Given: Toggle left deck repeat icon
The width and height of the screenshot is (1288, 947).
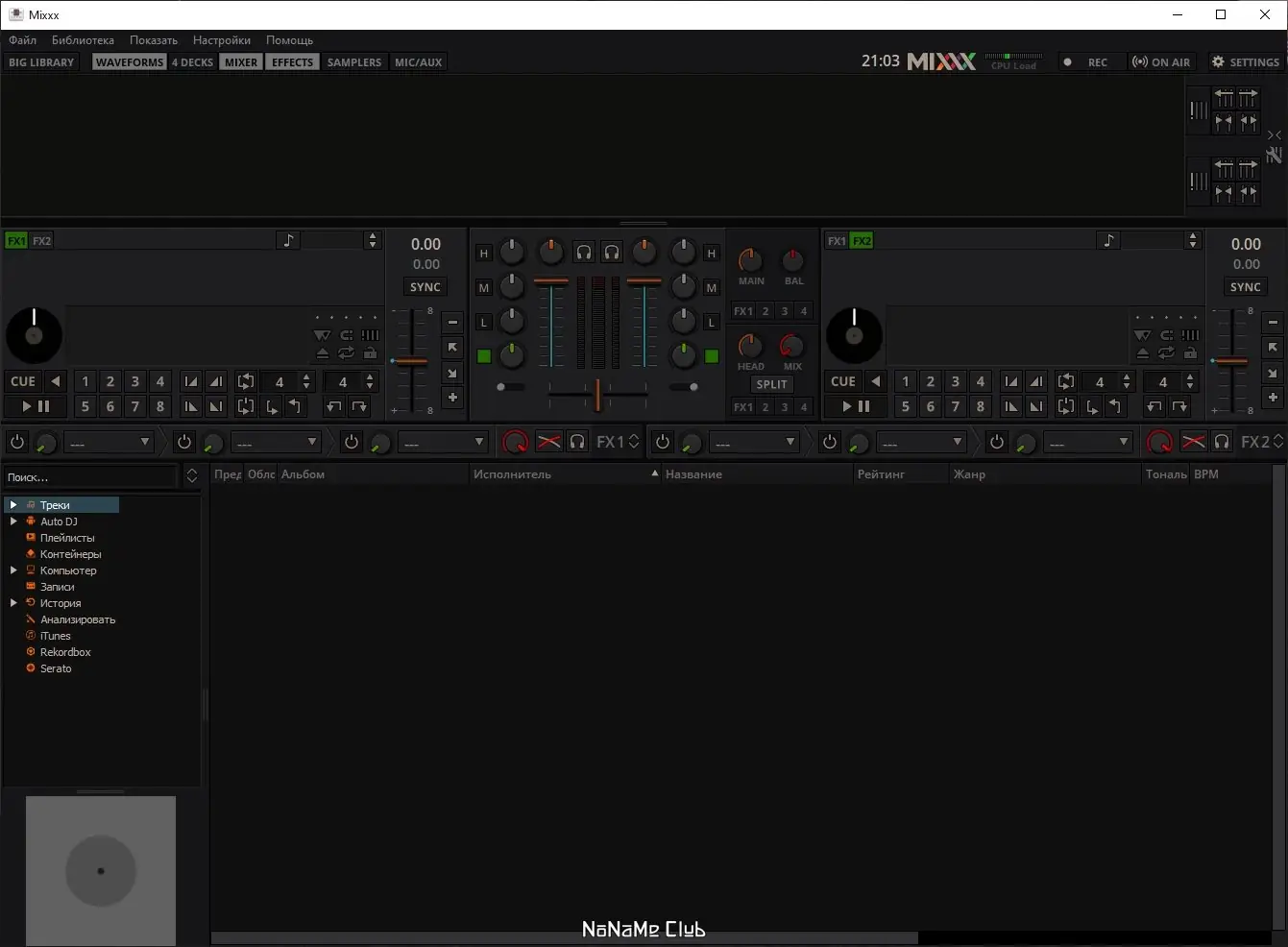Looking at the screenshot, I should coord(346,353).
